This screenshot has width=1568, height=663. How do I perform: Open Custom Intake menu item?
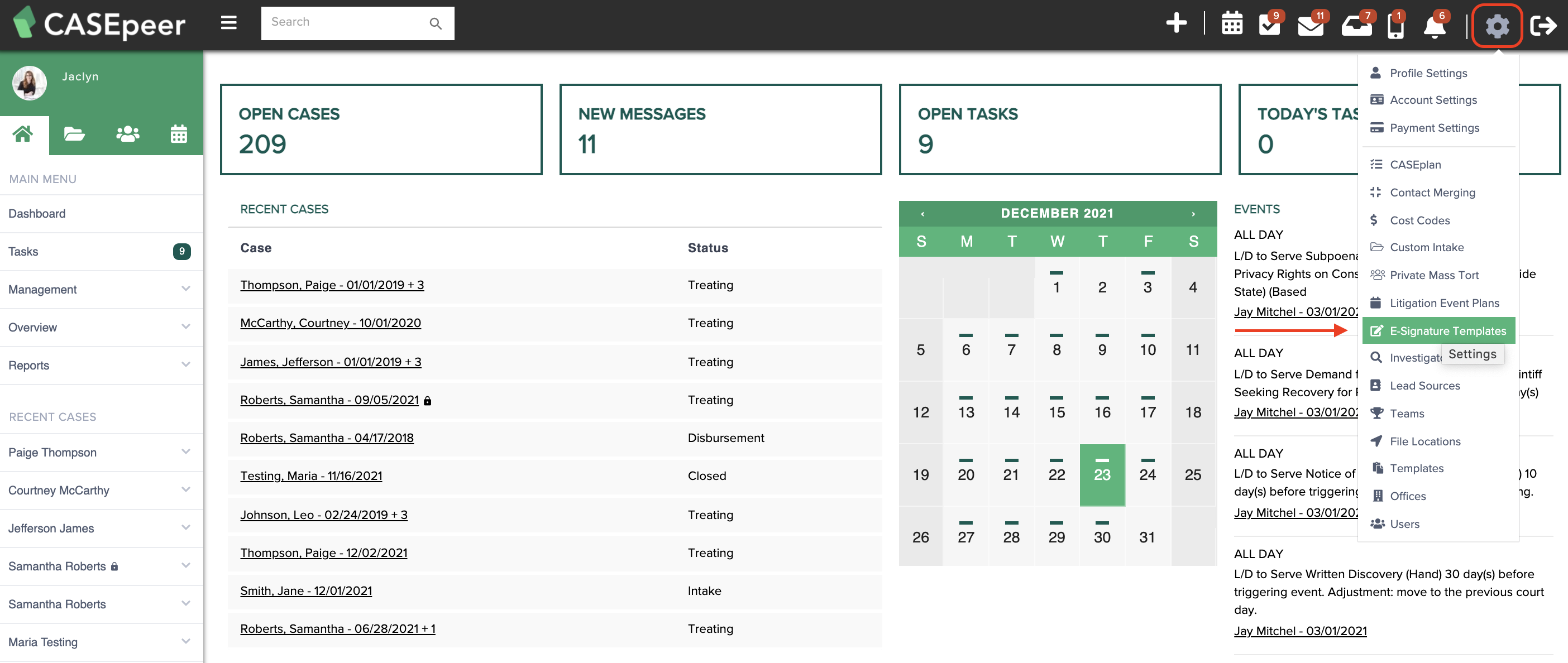[x=1426, y=247]
